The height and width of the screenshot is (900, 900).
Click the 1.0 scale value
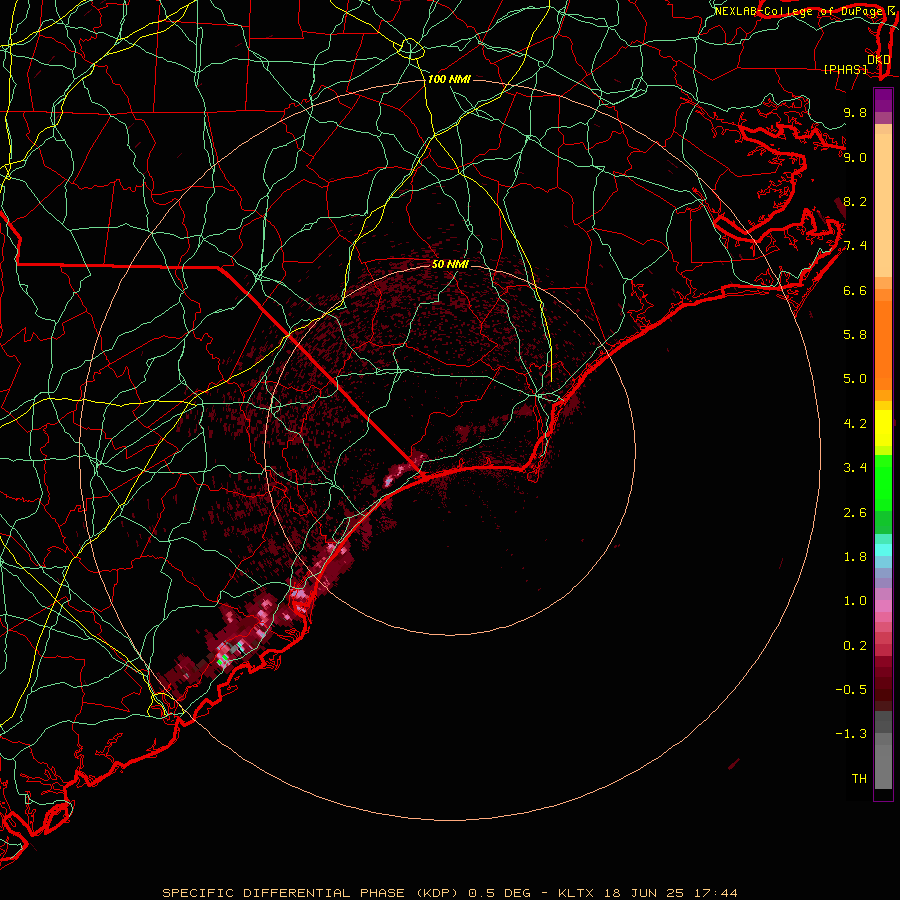coord(855,601)
